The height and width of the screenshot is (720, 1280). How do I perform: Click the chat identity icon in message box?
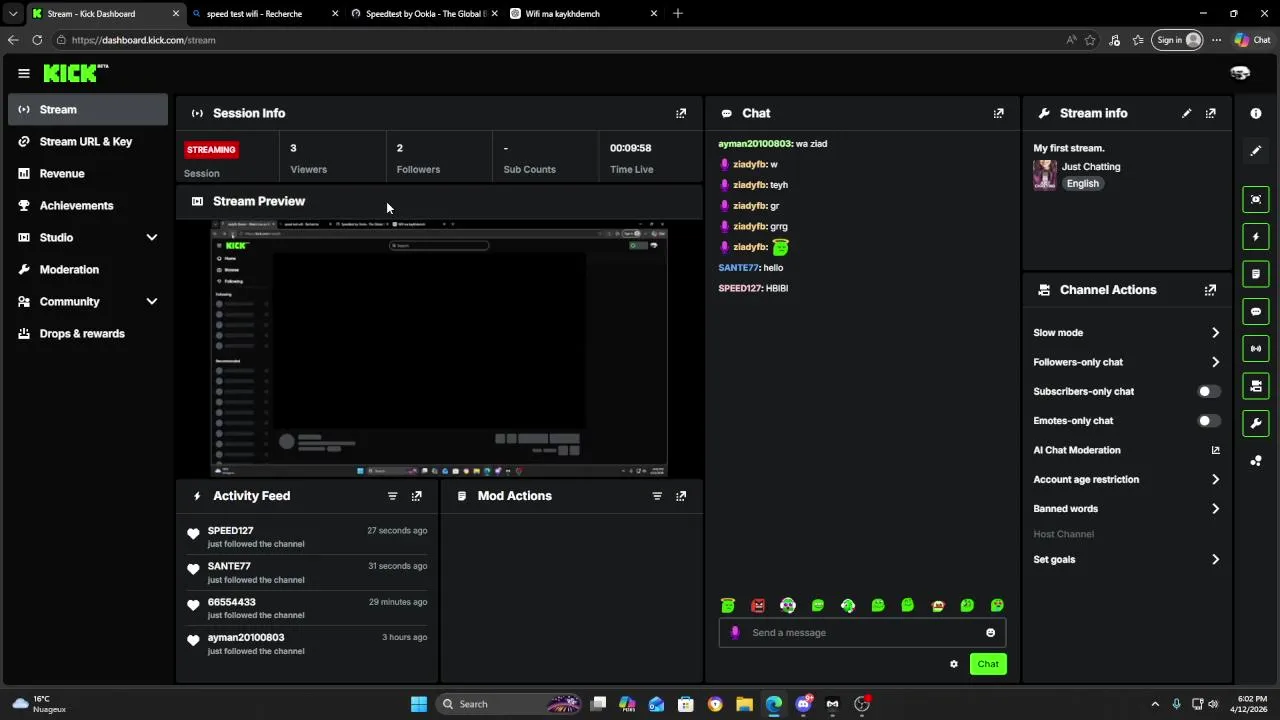(x=735, y=632)
